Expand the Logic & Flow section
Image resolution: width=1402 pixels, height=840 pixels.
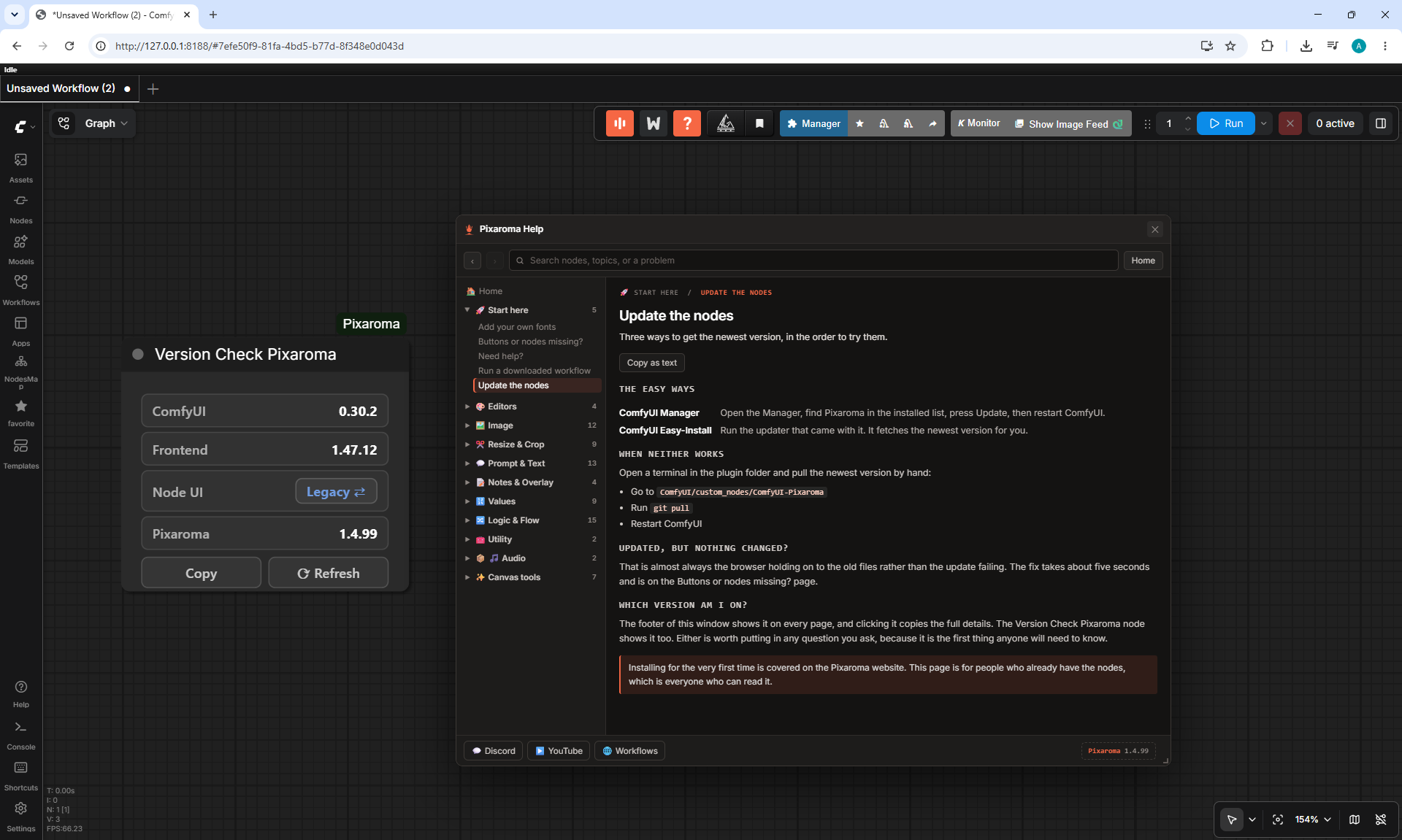click(x=467, y=520)
